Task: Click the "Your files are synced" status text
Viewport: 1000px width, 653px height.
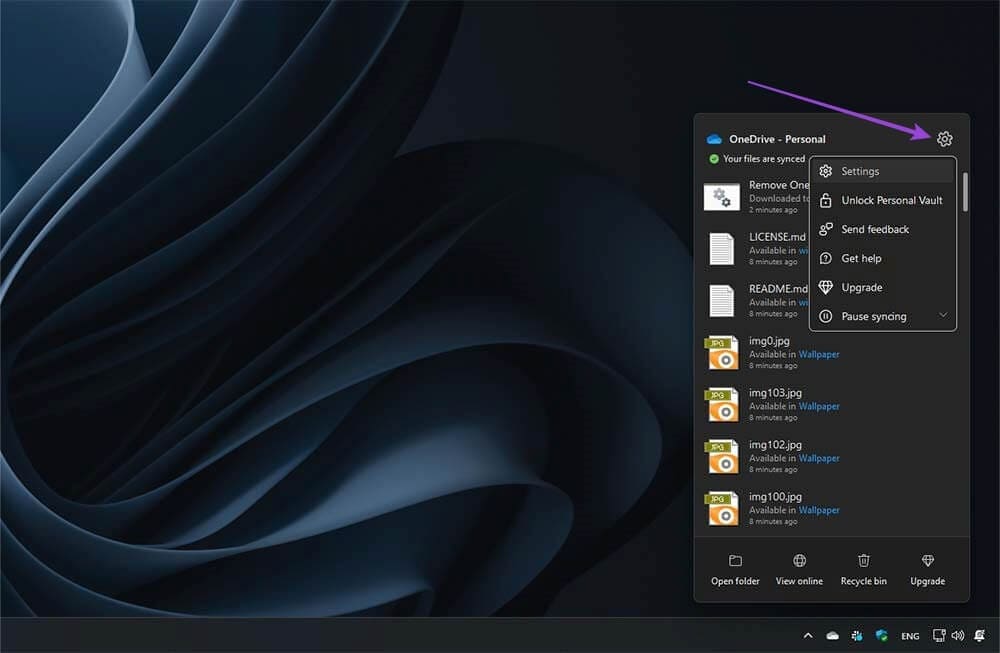Action: pyautogui.click(x=764, y=159)
